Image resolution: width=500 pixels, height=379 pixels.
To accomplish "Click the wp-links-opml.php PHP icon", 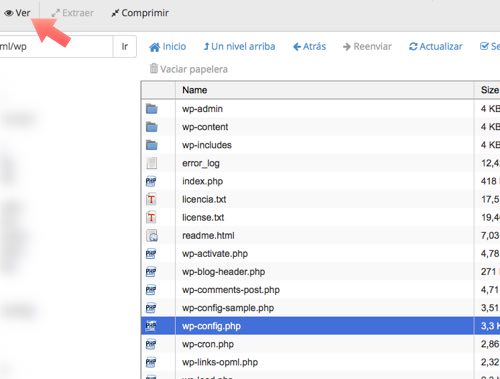I will (151, 362).
